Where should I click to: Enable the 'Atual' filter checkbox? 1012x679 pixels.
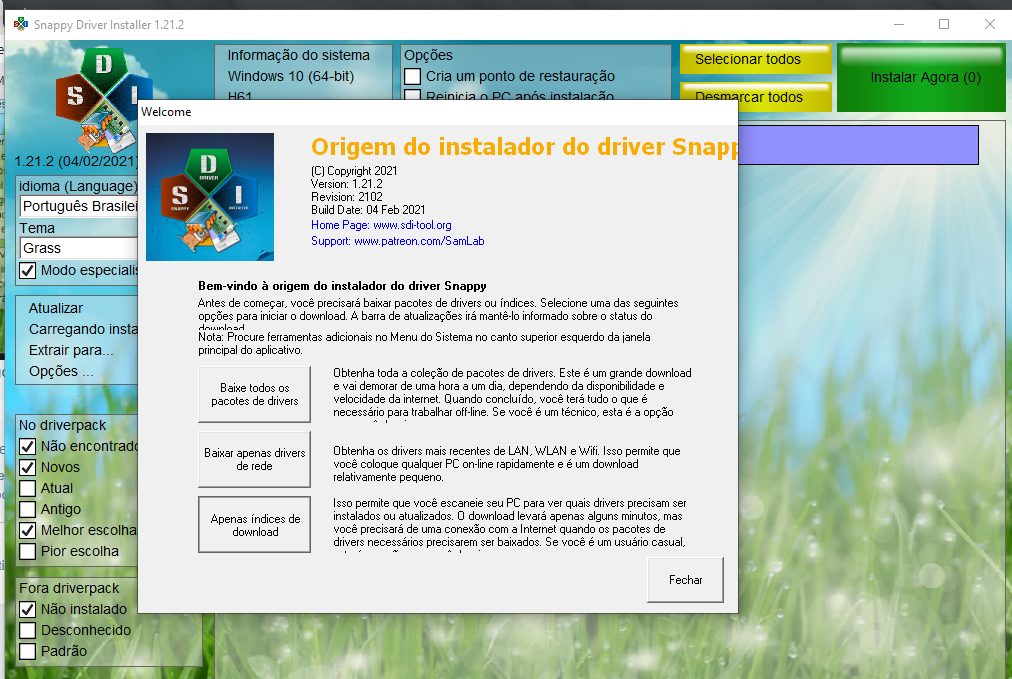(27, 489)
